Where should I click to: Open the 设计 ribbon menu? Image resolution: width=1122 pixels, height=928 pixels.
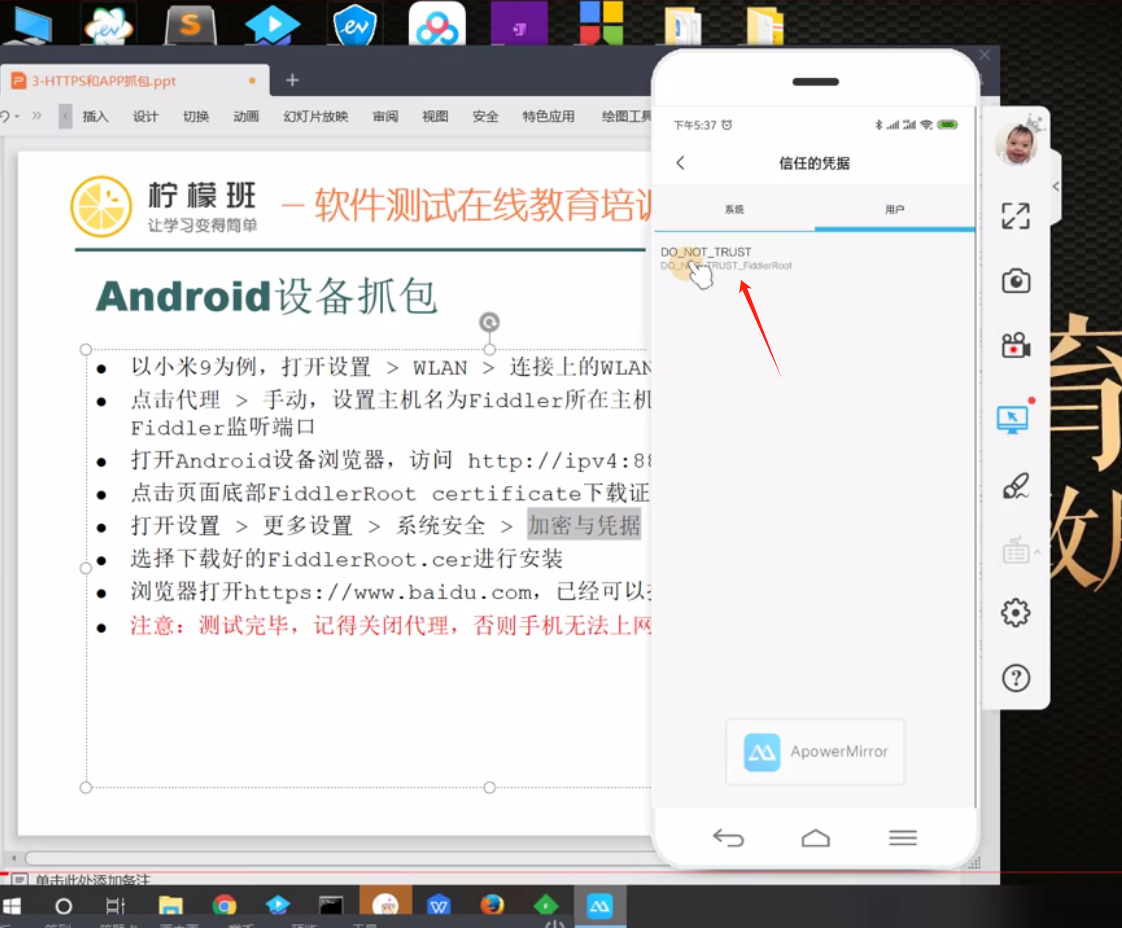[145, 117]
